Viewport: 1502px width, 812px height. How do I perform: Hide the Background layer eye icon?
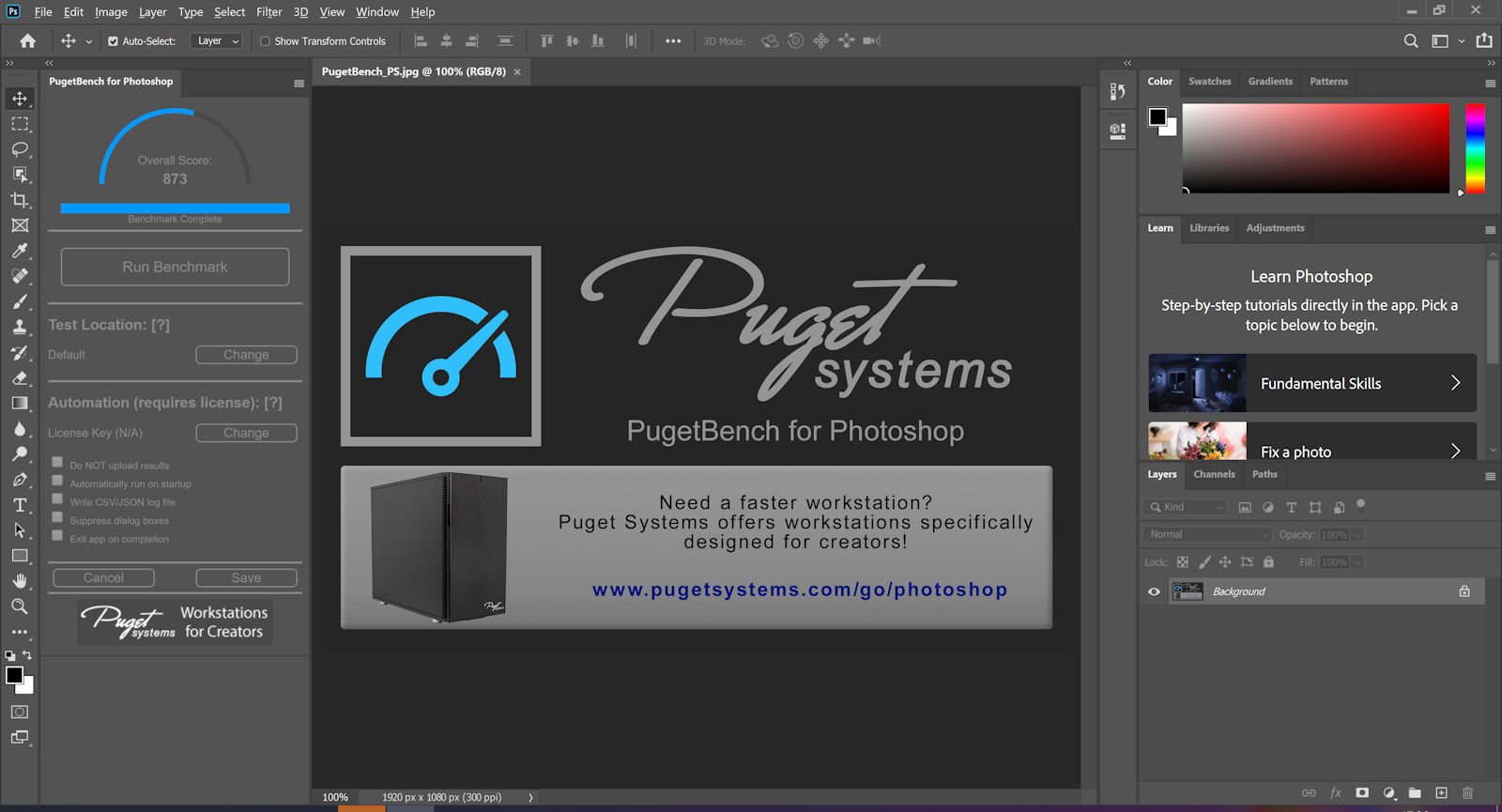point(1154,591)
